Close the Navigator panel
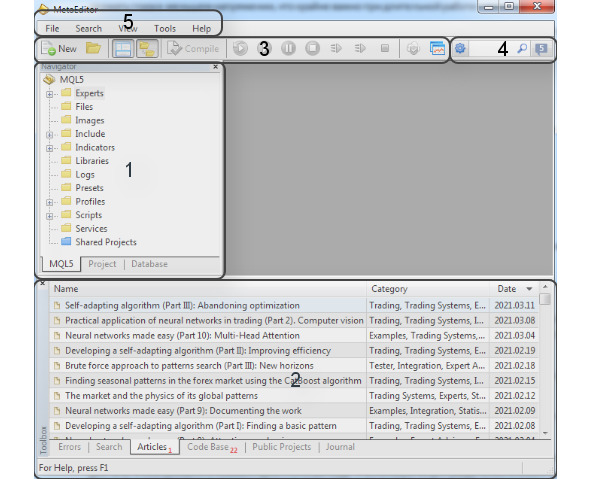 215,67
